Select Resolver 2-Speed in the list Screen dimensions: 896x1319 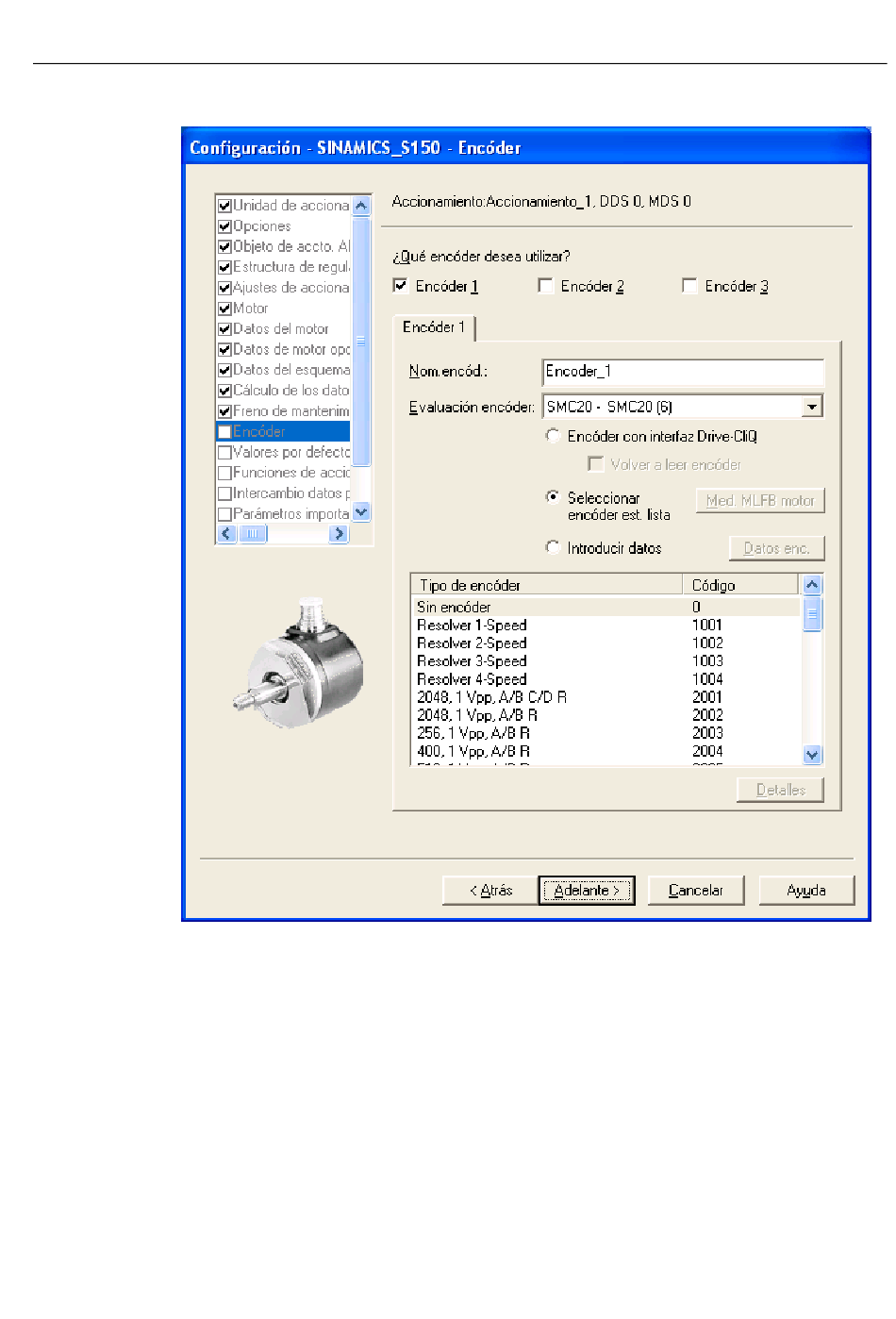607,643
